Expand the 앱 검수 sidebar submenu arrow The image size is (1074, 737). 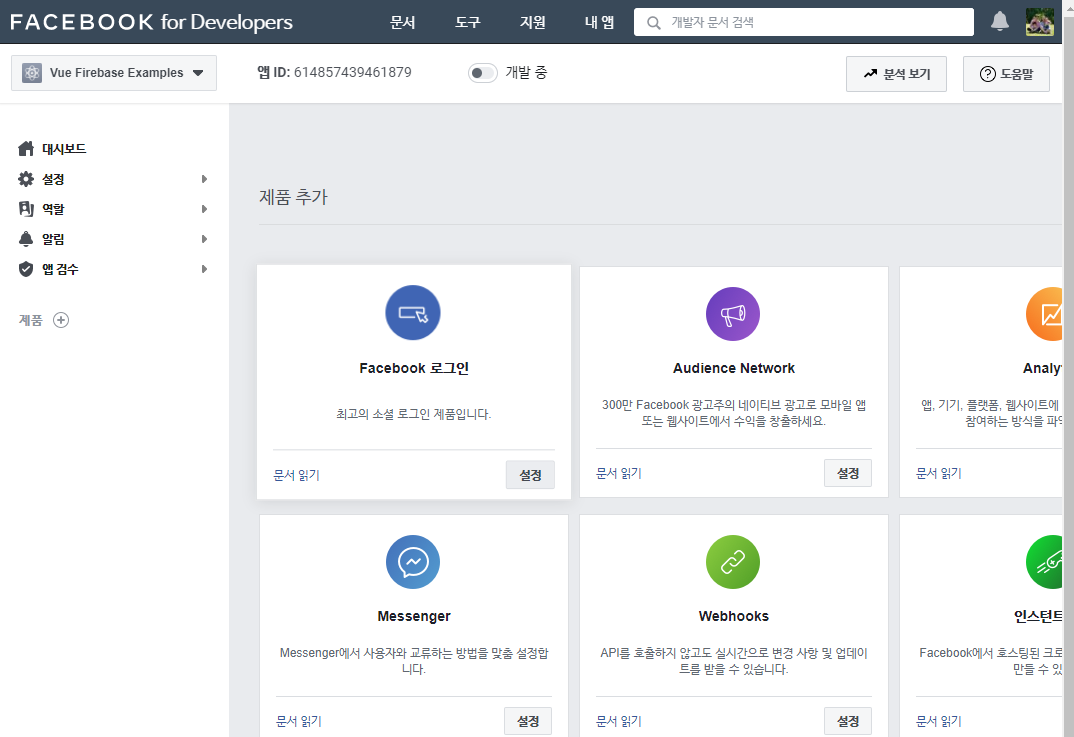204,269
